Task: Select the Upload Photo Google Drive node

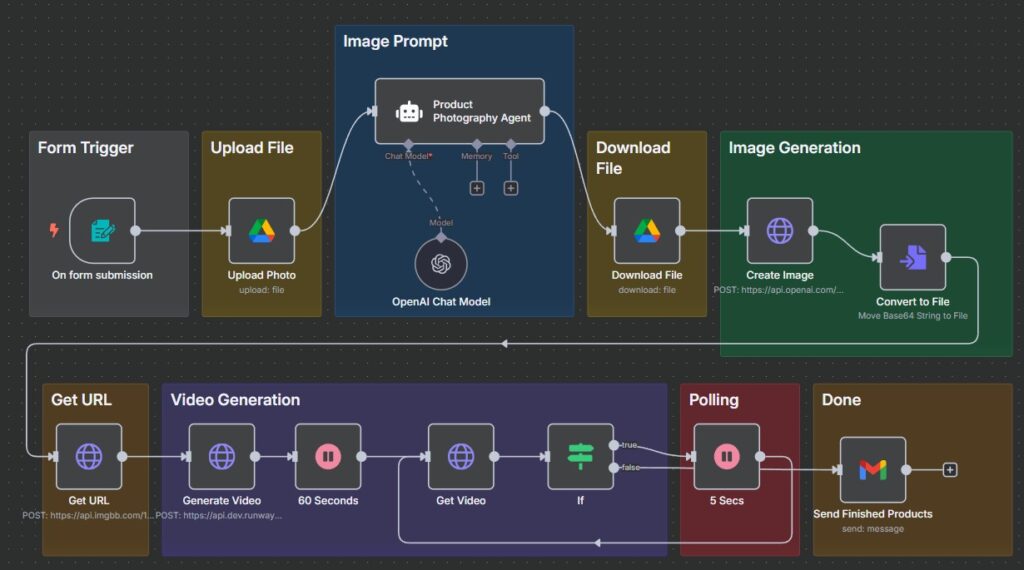Action: 262,231
